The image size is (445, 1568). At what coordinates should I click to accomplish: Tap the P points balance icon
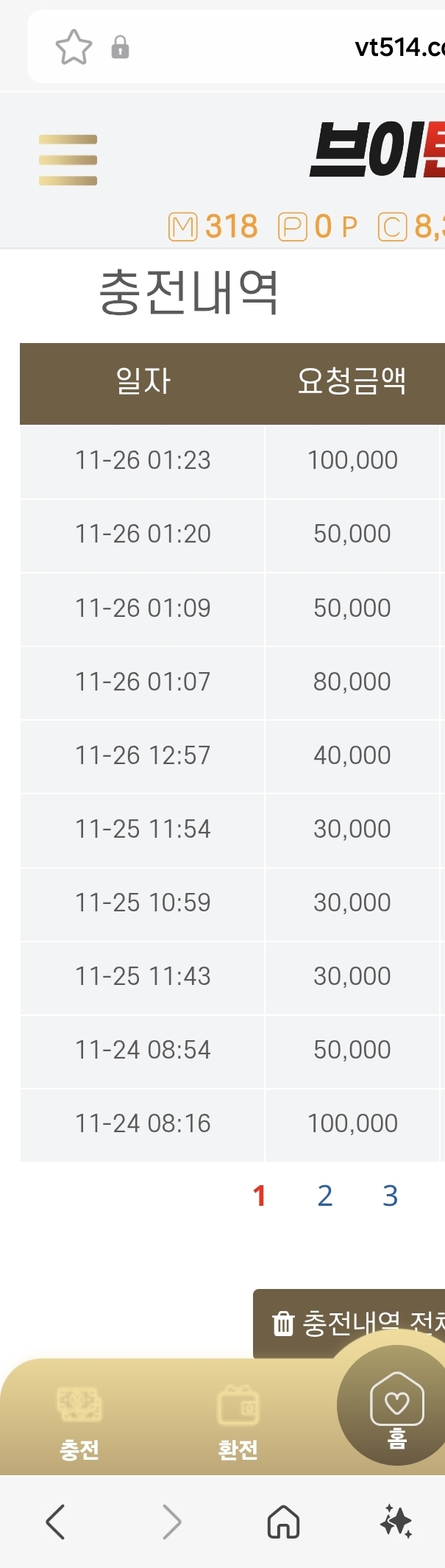[292, 227]
